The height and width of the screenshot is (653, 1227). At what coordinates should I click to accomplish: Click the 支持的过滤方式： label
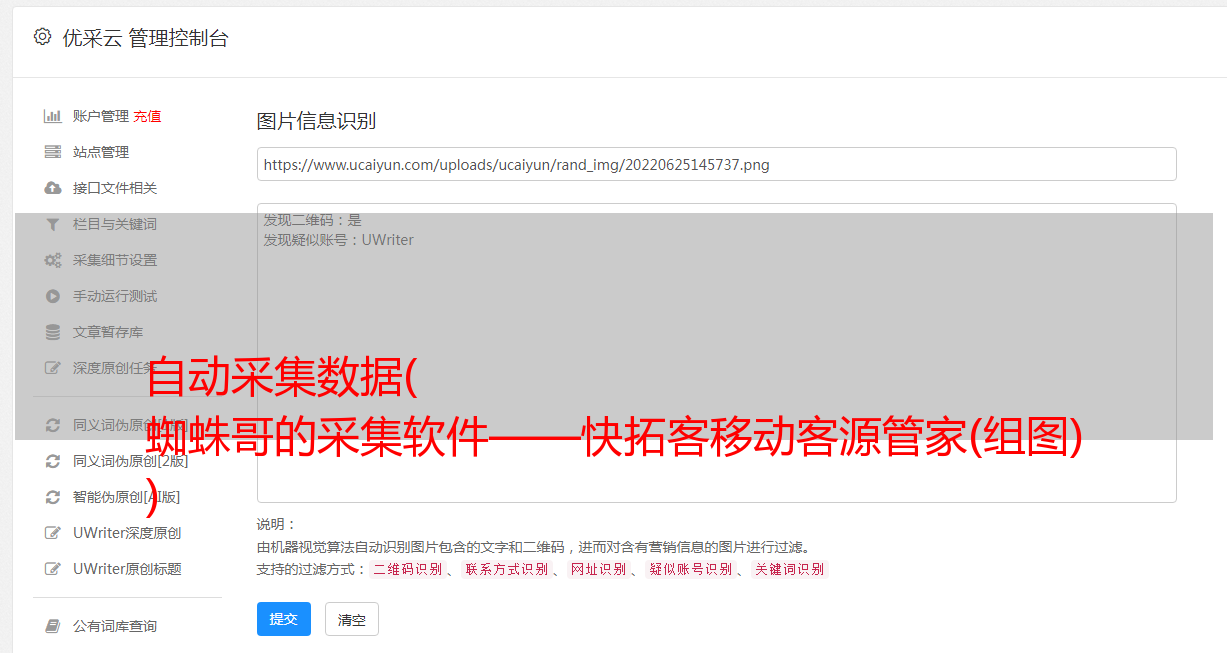[312, 569]
